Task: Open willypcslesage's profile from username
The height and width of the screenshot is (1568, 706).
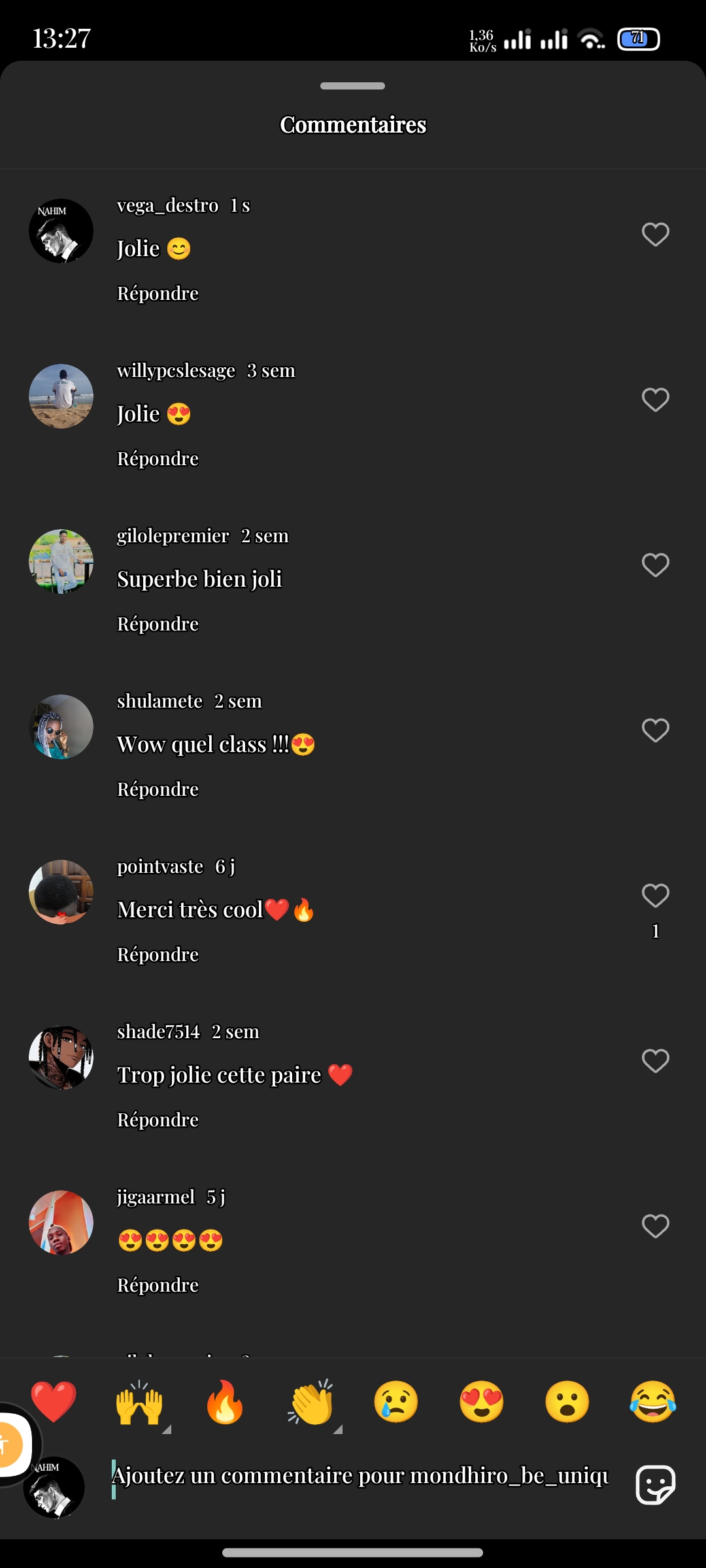Action: click(176, 370)
